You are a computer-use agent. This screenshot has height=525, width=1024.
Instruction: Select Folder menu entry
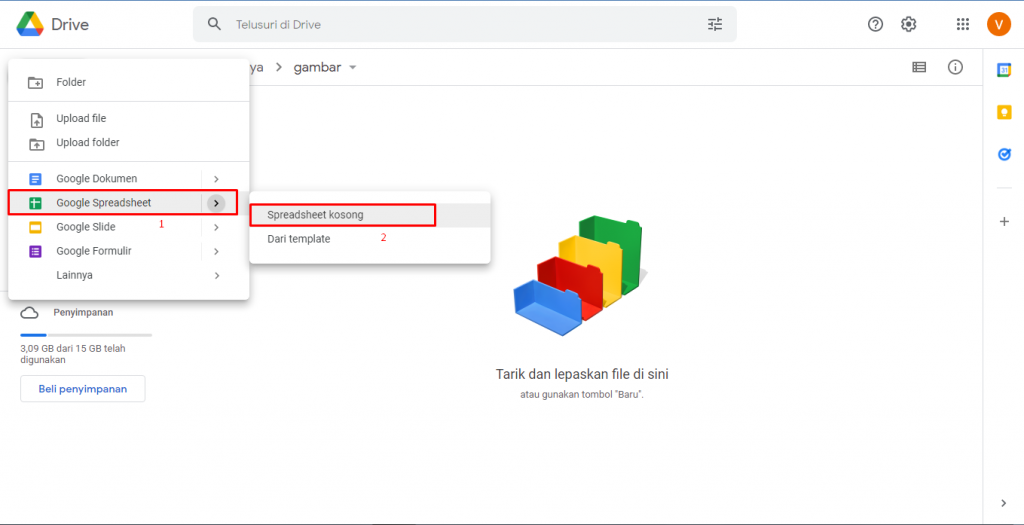pyautogui.click(x=129, y=82)
